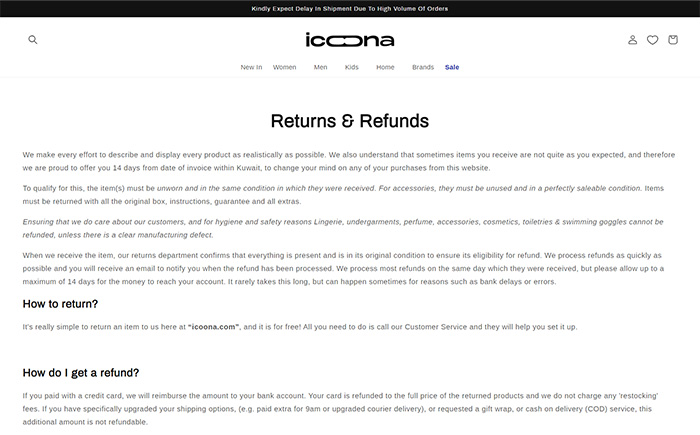Click the 'How do I get a refund?' heading

point(81,372)
